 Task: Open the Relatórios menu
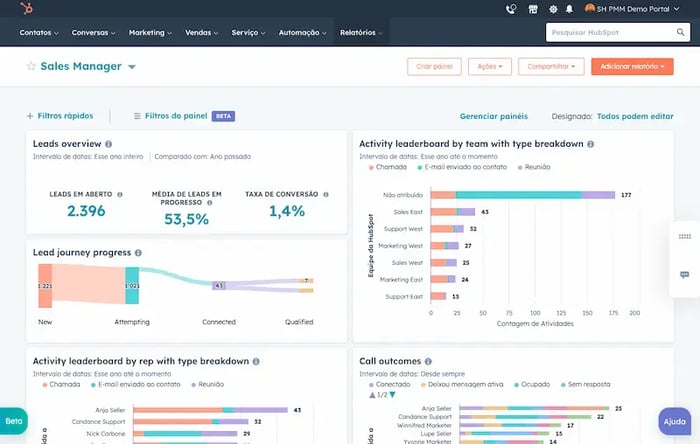(x=361, y=33)
